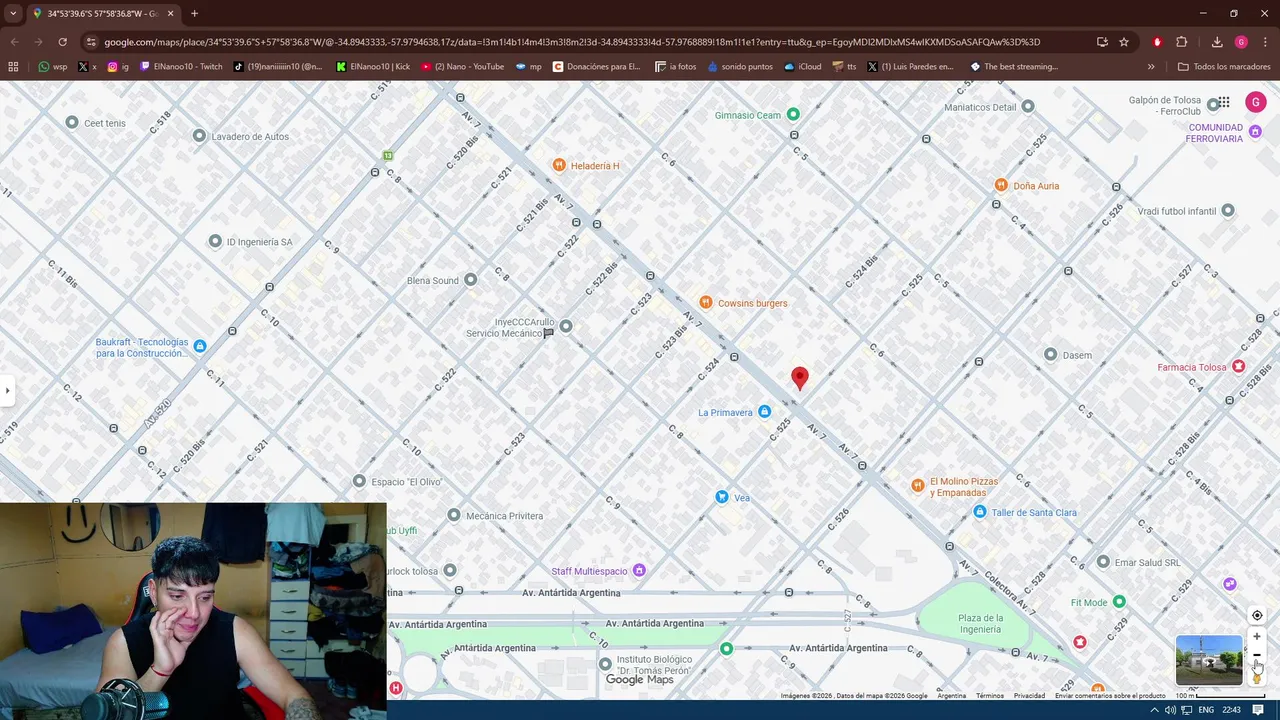Select the Dasem place marker
Viewport: 1280px width, 720px height.
(1050, 355)
